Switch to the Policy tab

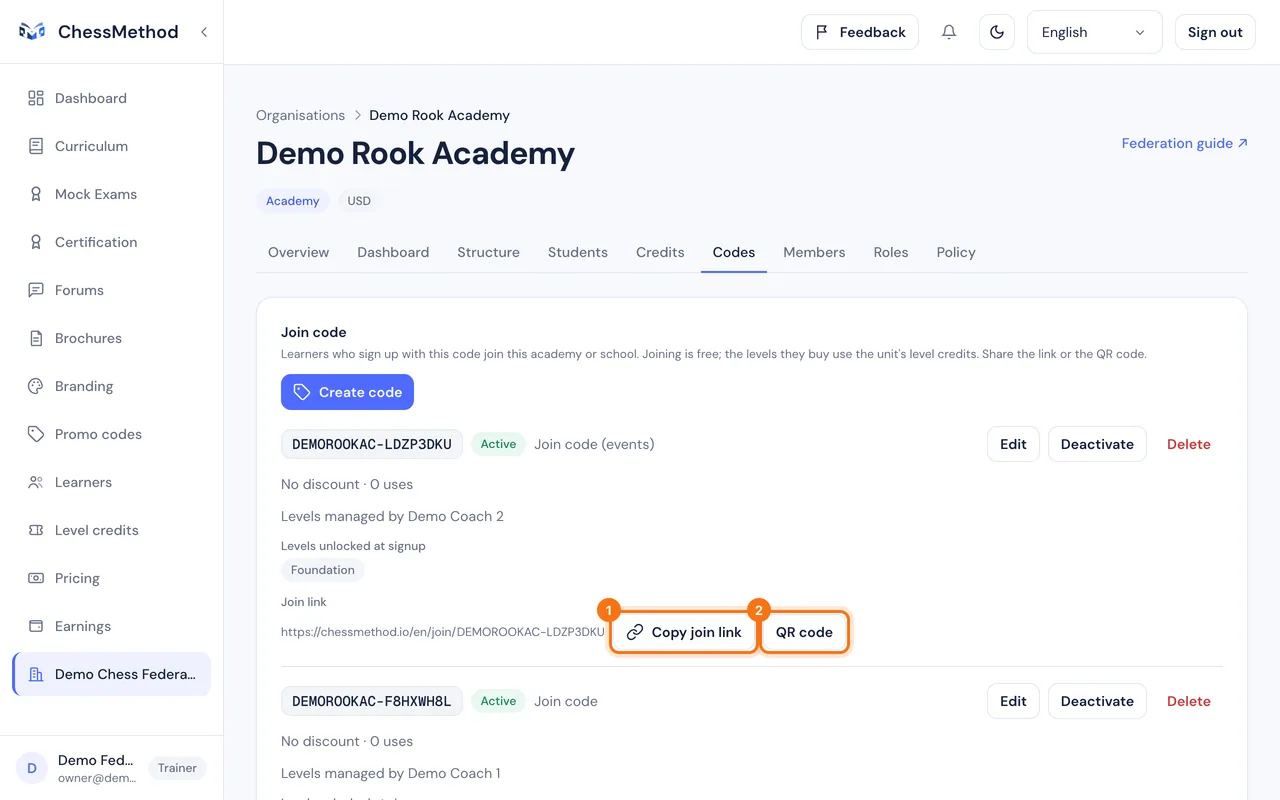[956, 252]
